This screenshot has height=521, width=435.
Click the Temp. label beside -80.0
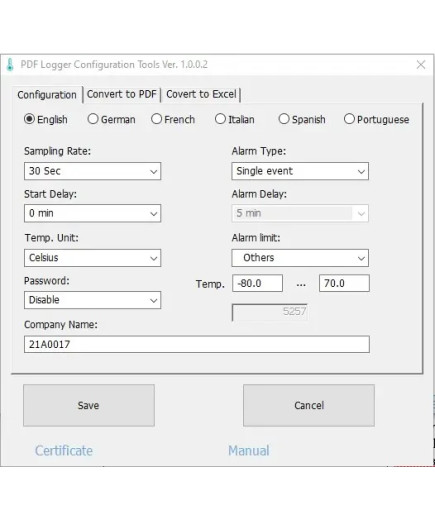(x=210, y=284)
